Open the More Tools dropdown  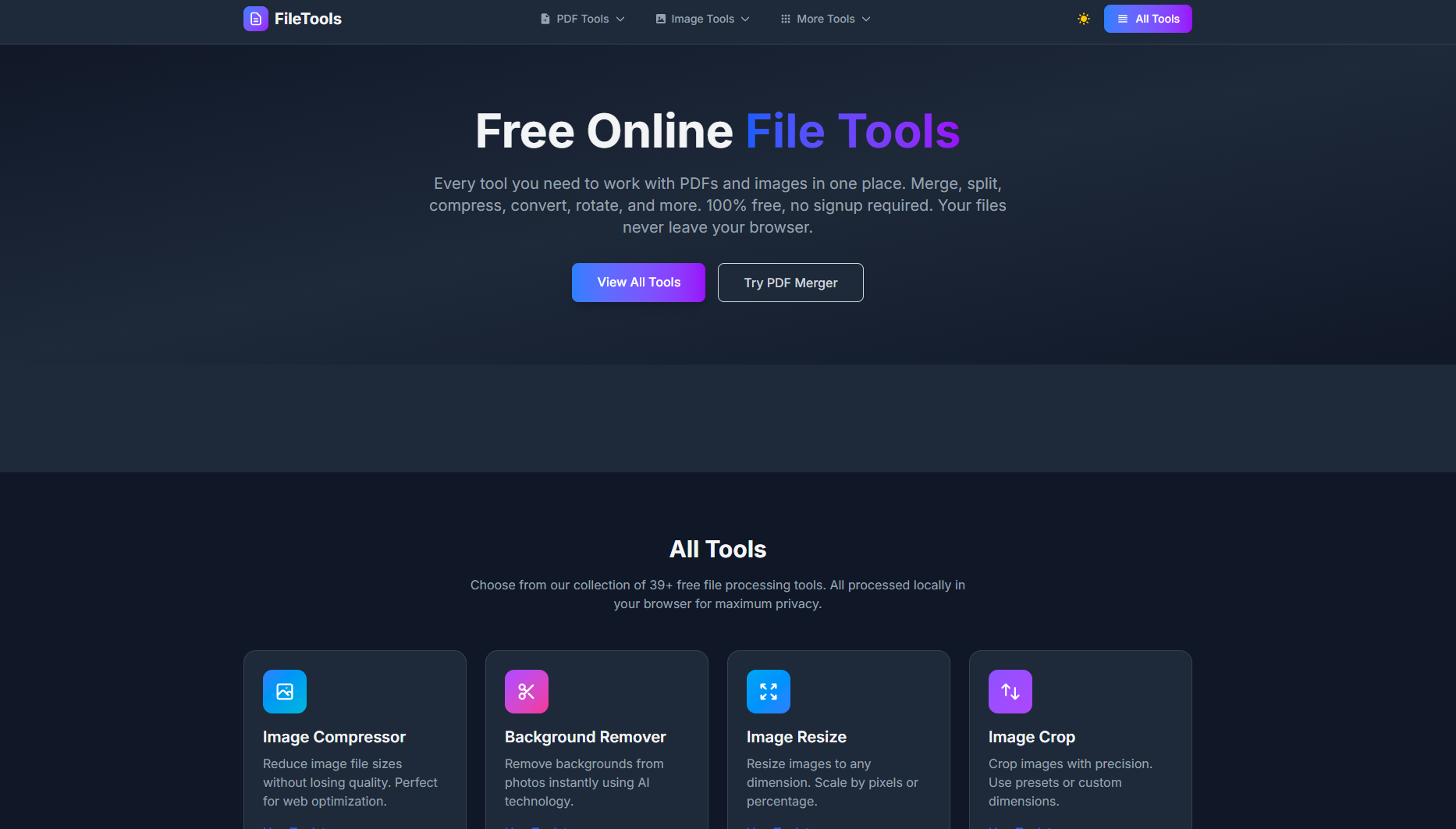click(825, 18)
